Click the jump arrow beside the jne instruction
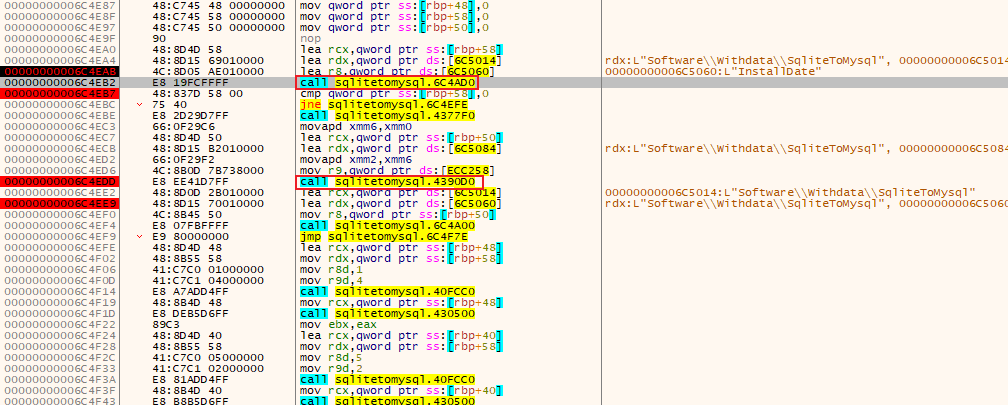1008x405 pixels. coord(140,105)
